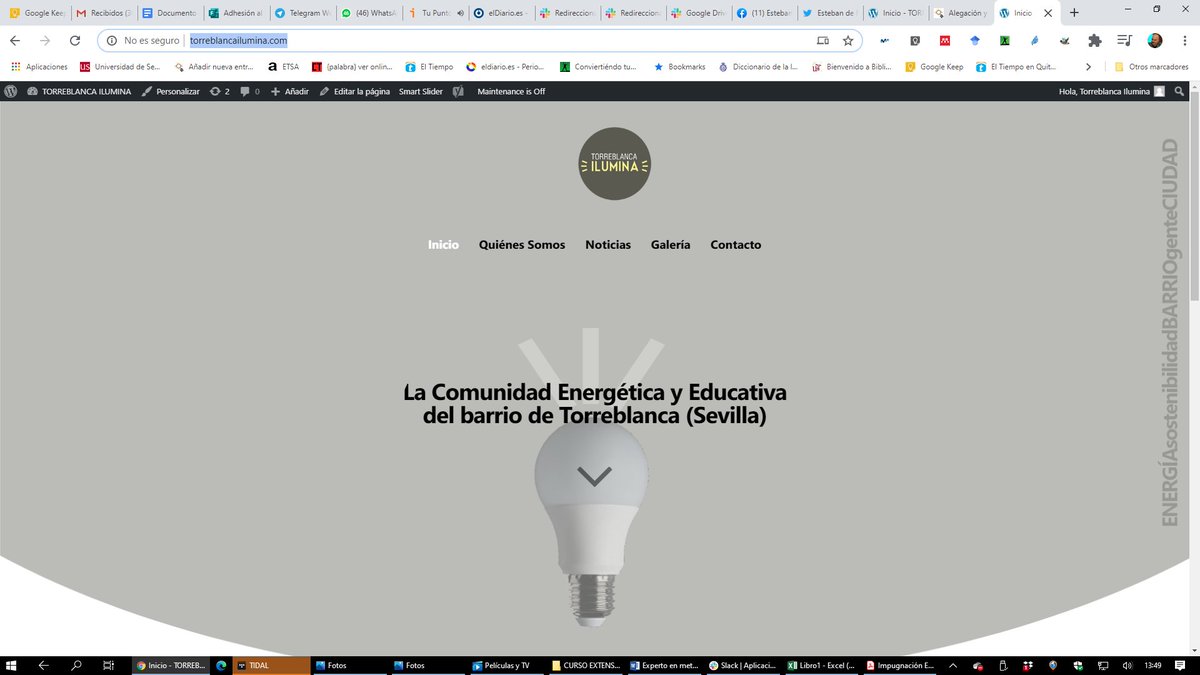
Task: Open El Tiempo bookmark
Action: (429, 67)
